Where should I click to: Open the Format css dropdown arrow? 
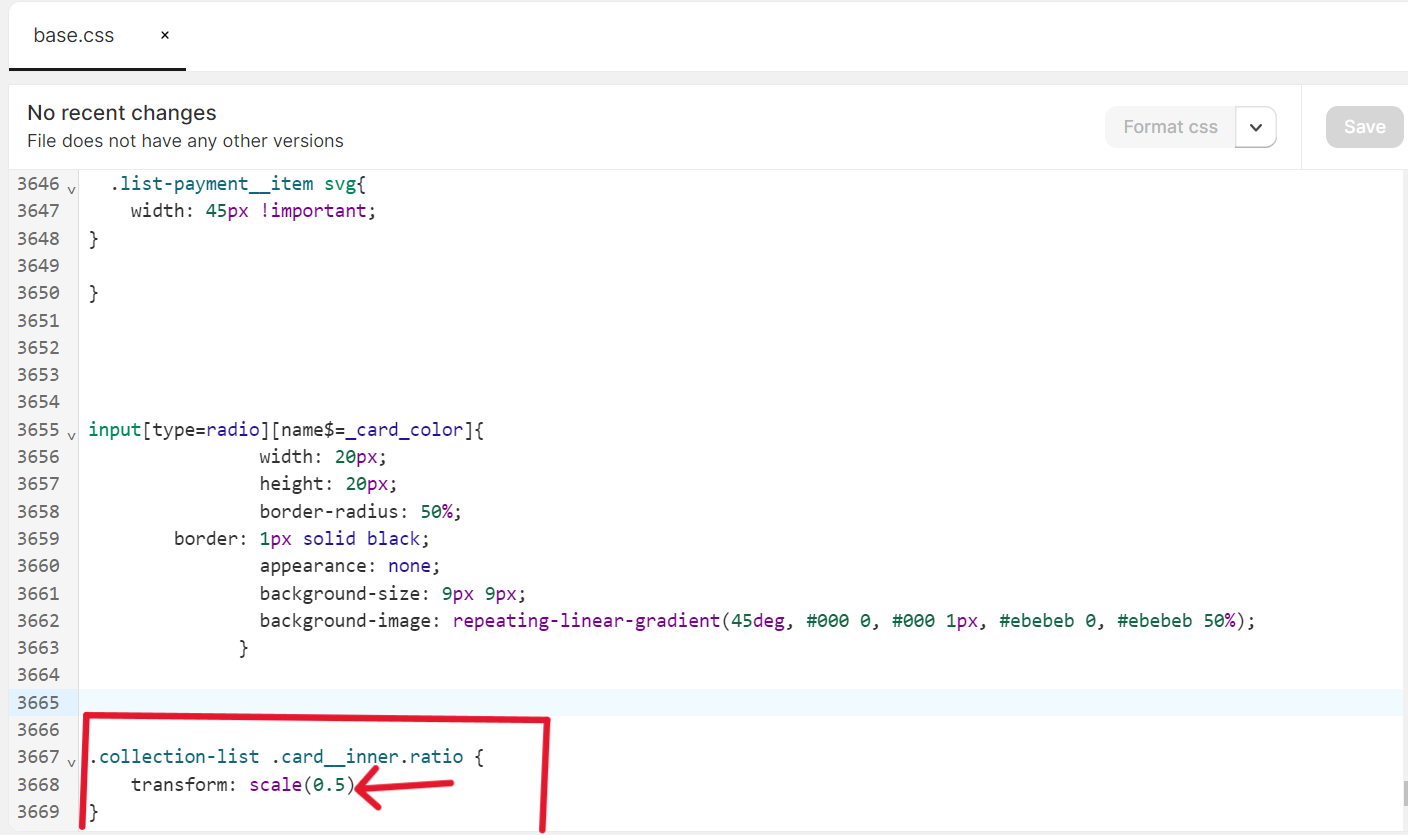coord(1256,127)
